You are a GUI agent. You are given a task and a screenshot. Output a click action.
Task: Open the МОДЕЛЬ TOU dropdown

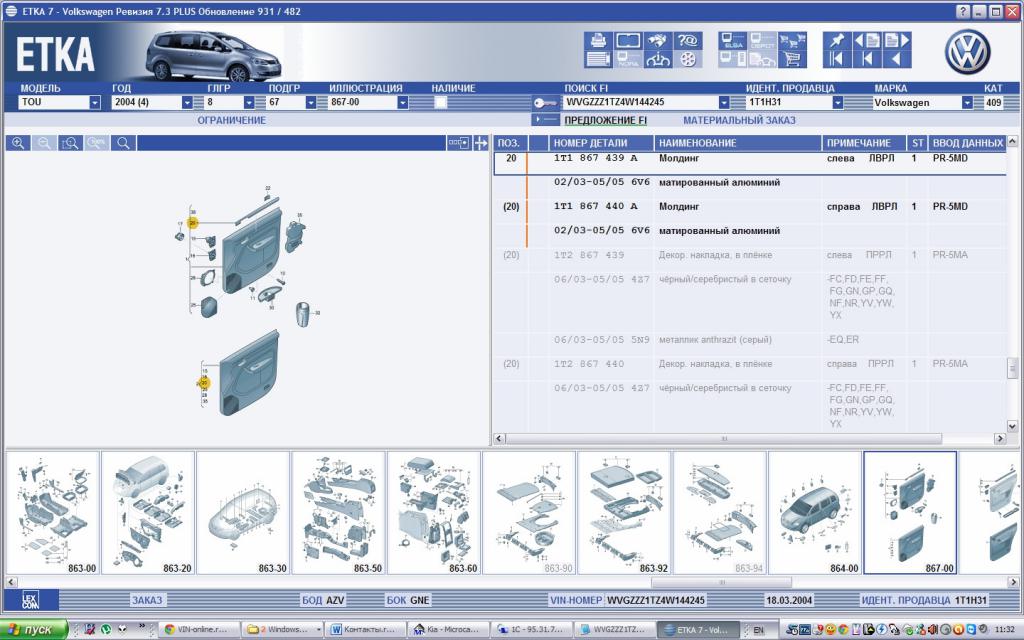tap(95, 103)
